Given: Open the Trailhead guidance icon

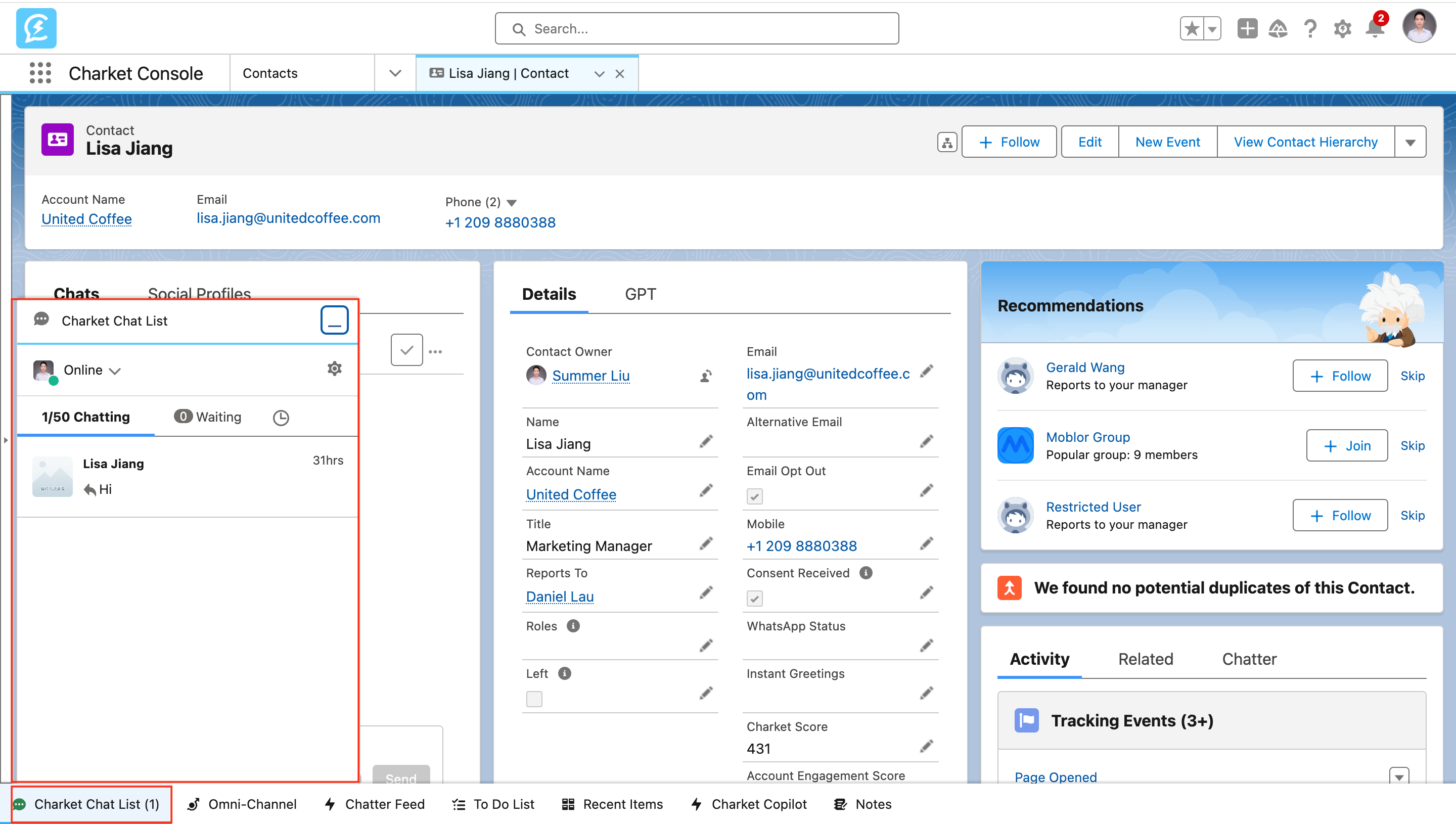Looking at the screenshot, I should 1279,28.
